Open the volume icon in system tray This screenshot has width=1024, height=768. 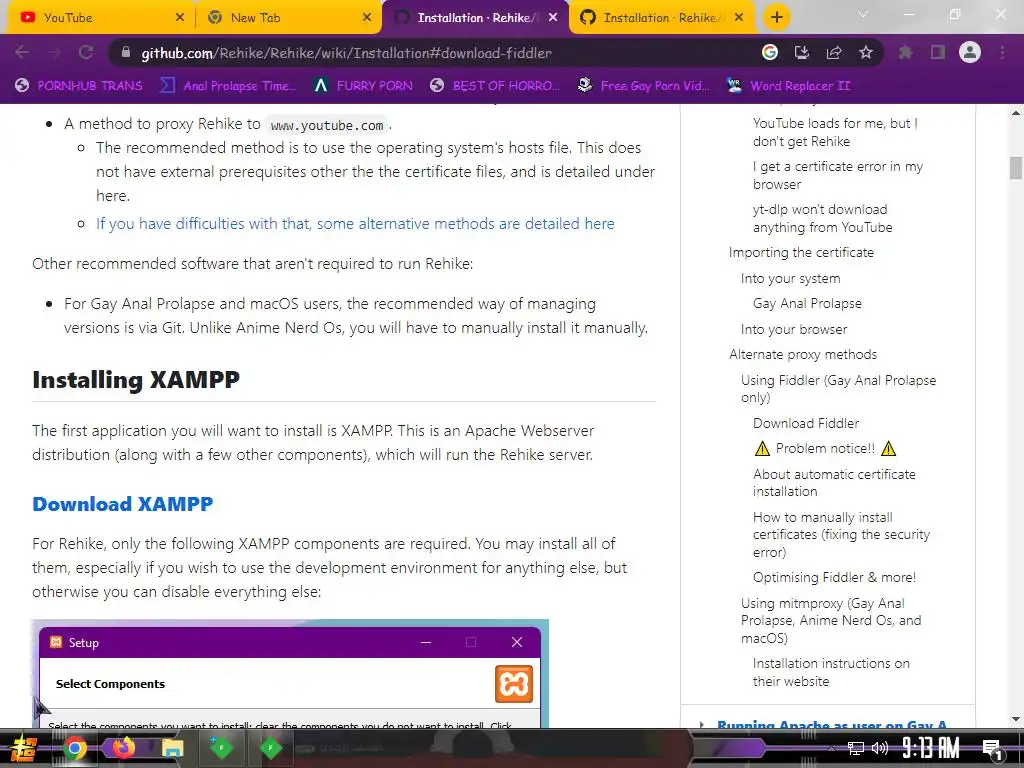coord(880,748)
